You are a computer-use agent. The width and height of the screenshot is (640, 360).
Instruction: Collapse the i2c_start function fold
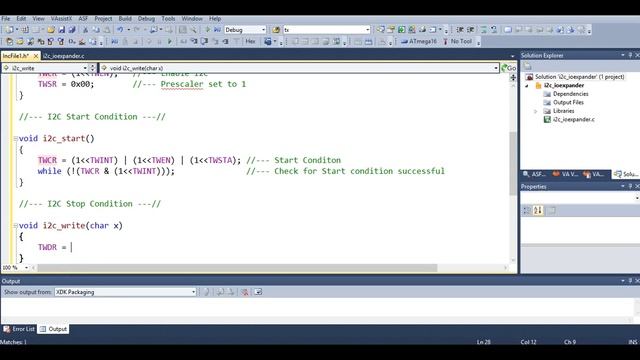click(x=16, y=139)
